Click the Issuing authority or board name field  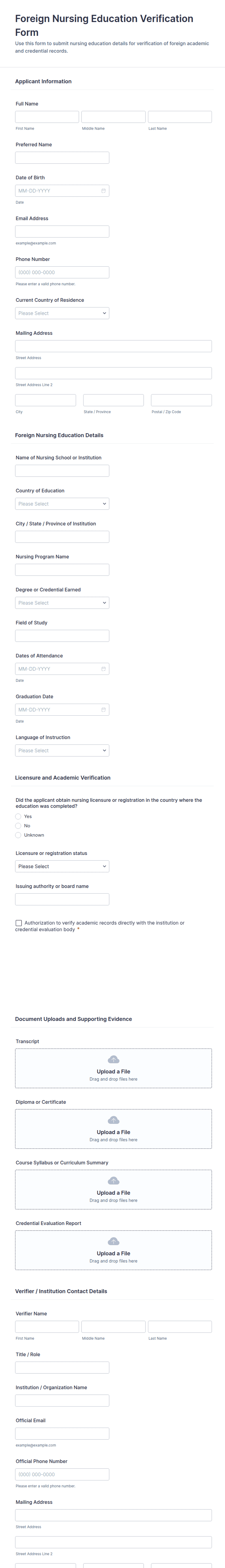(x=62, y=899)
